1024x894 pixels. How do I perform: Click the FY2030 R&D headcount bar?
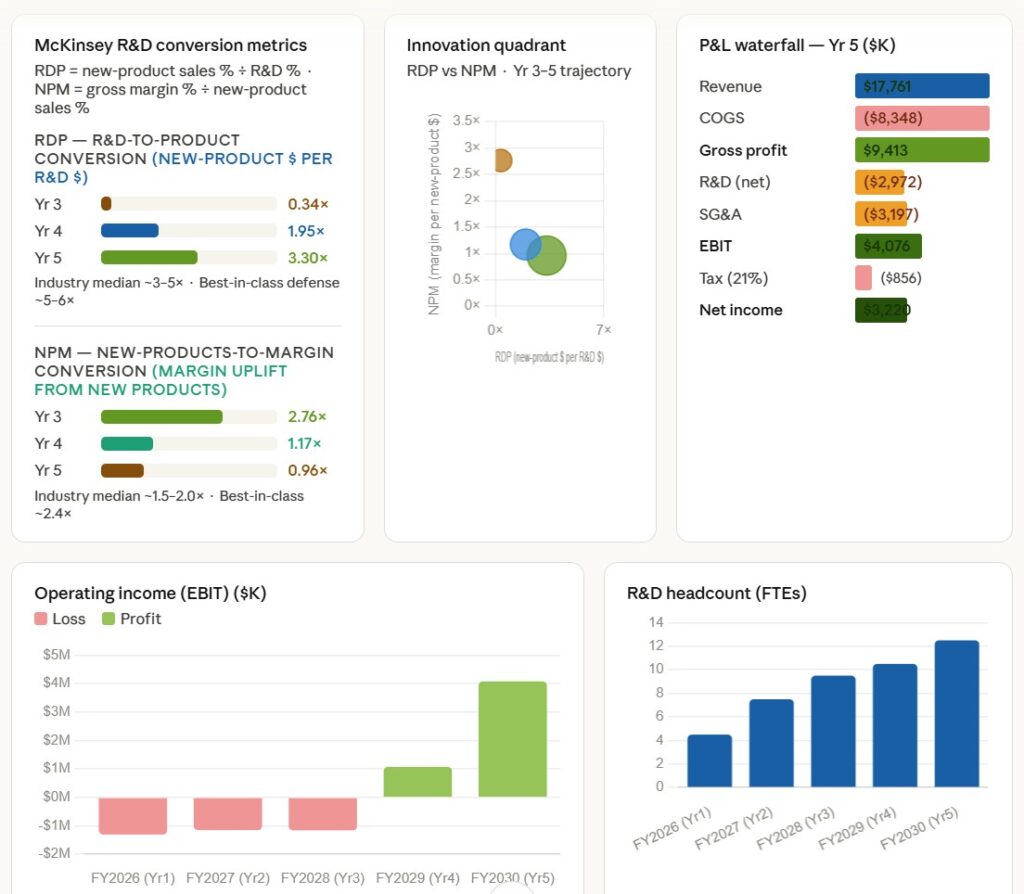click(x=957, y=713)
